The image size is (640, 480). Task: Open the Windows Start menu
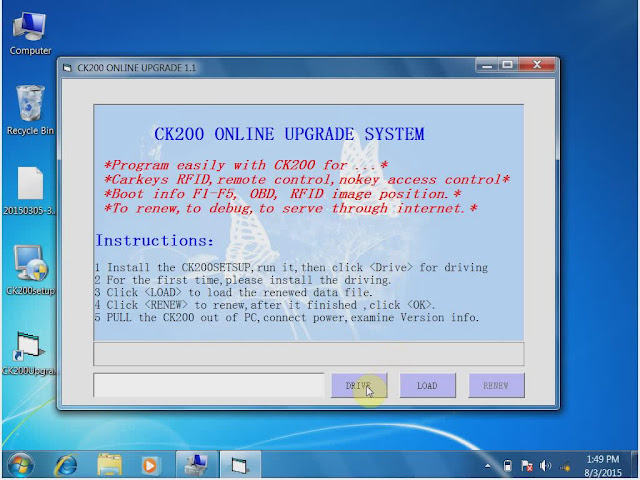pos(20,465)
